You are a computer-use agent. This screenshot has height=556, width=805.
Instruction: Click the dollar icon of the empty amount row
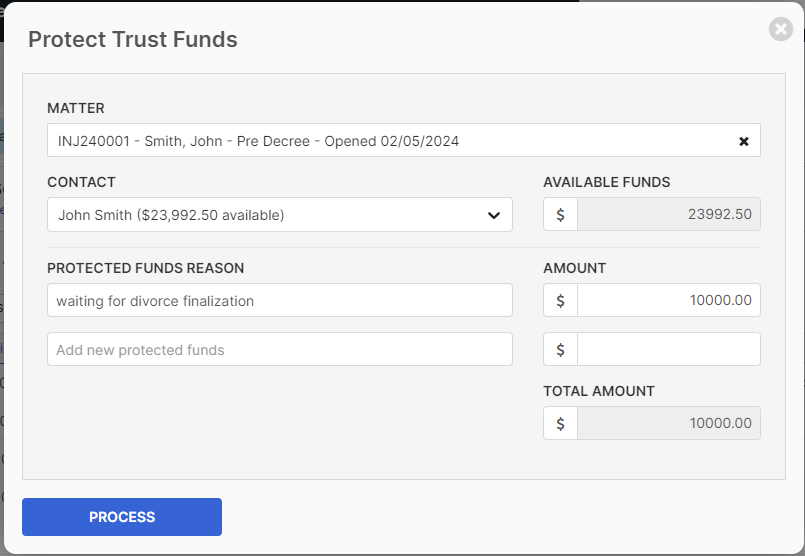pyautogui.click(x=560, y=349)
